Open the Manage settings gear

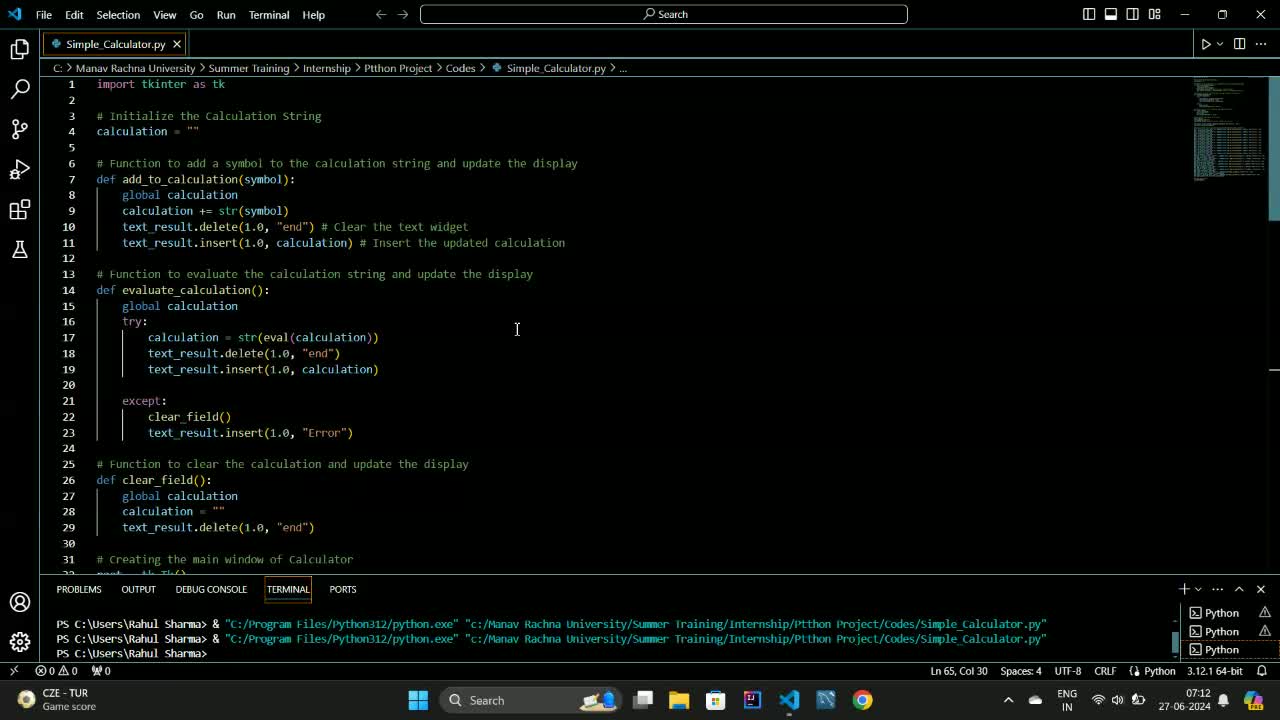click(20, 642)
